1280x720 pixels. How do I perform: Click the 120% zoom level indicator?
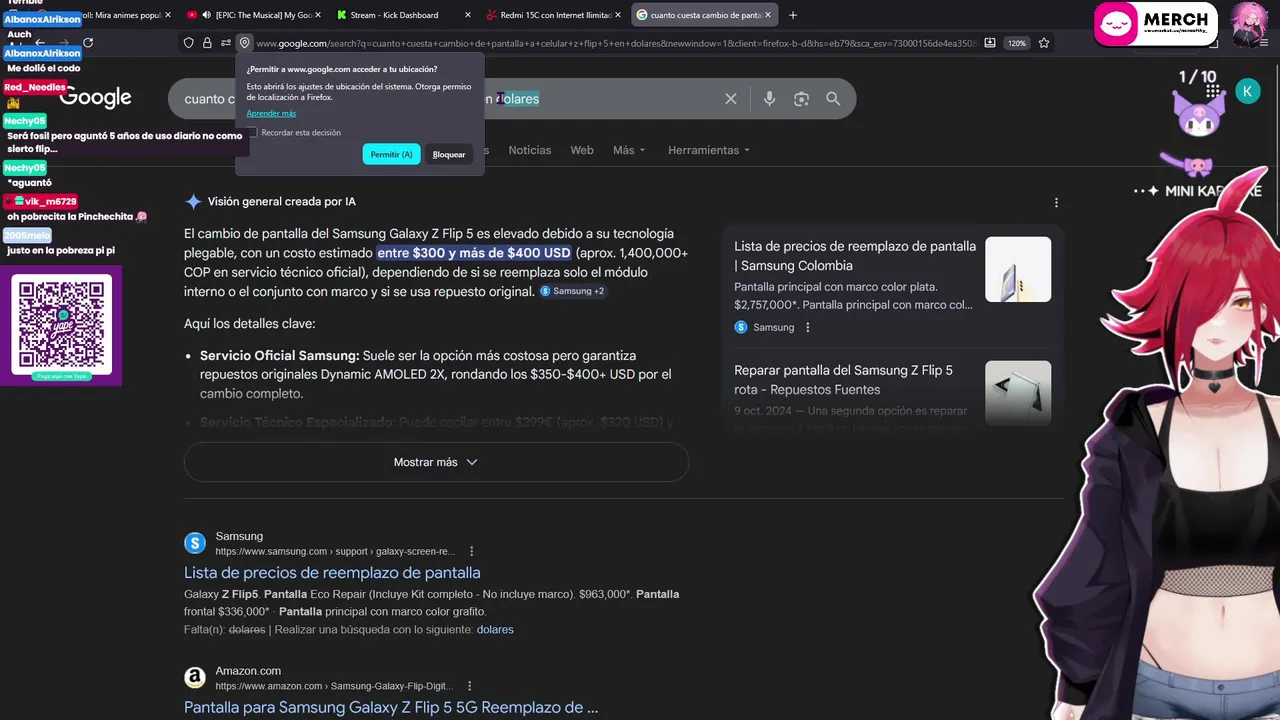pos(1017,43)
